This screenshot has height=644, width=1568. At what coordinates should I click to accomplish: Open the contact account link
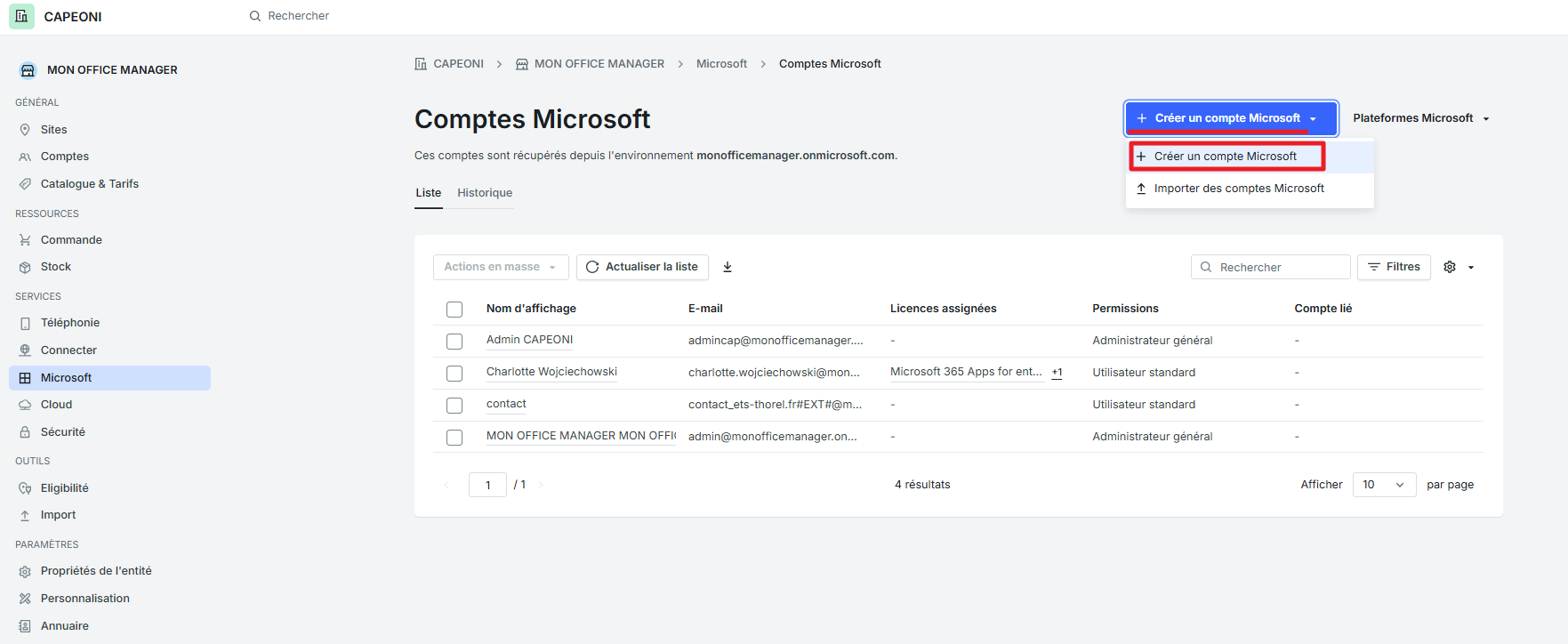point(506,404)
